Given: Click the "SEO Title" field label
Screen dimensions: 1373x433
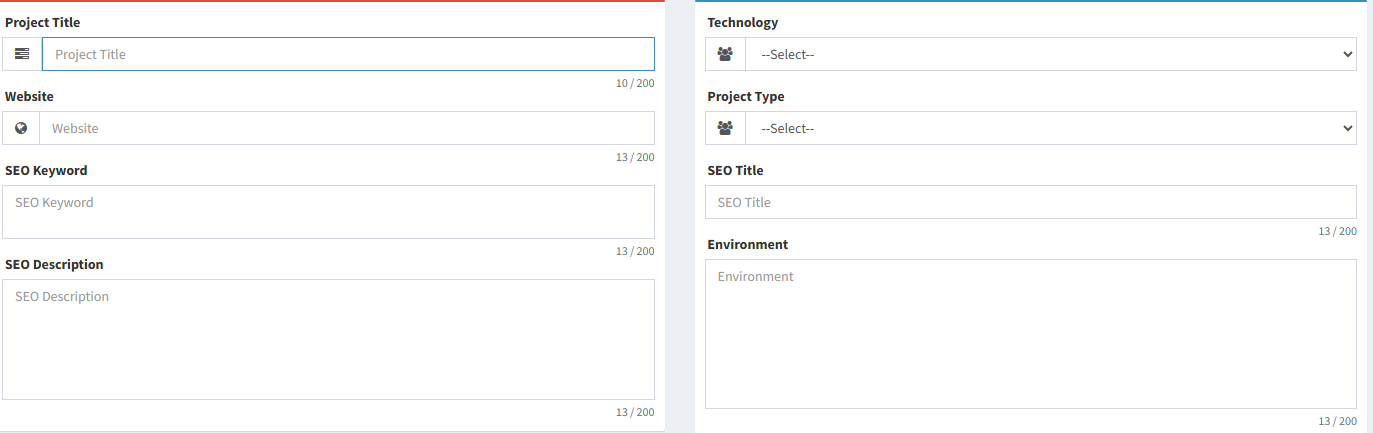Looking at the screenshot, I should (735, 170).
